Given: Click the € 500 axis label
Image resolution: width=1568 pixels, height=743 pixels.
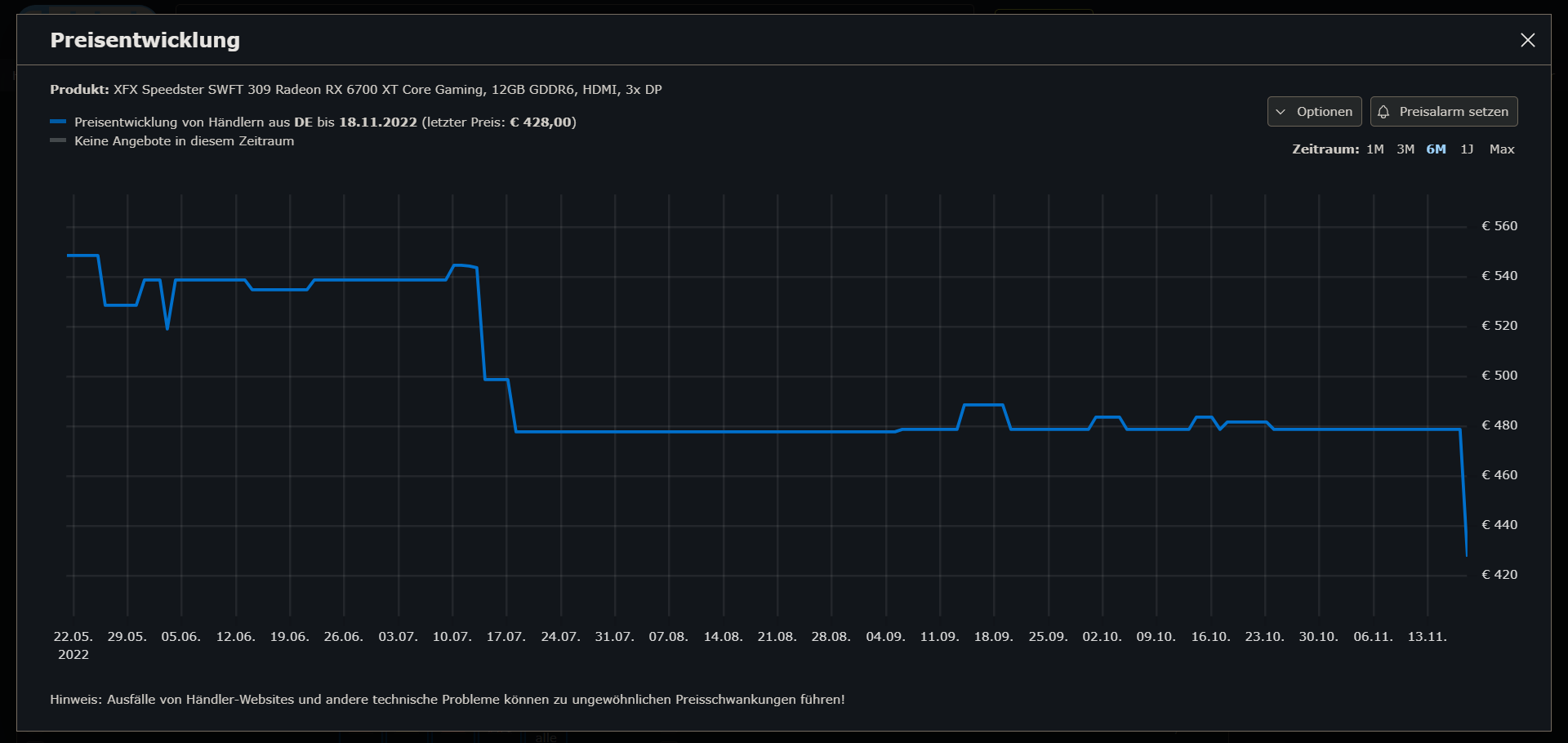Looking at the screenshot, I should click(1499, 376).
